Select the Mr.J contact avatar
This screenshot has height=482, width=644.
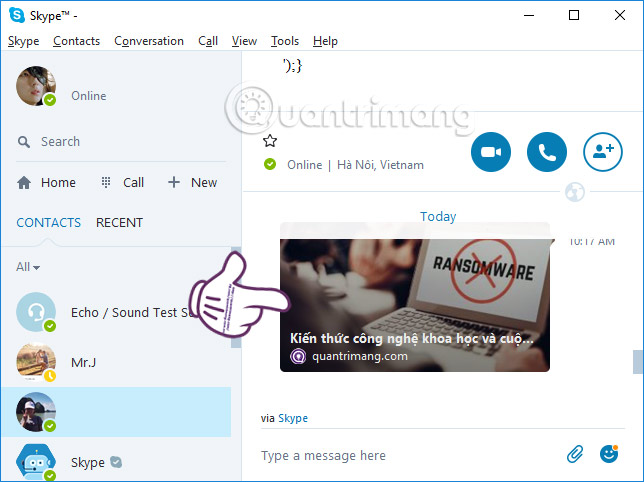36,362
